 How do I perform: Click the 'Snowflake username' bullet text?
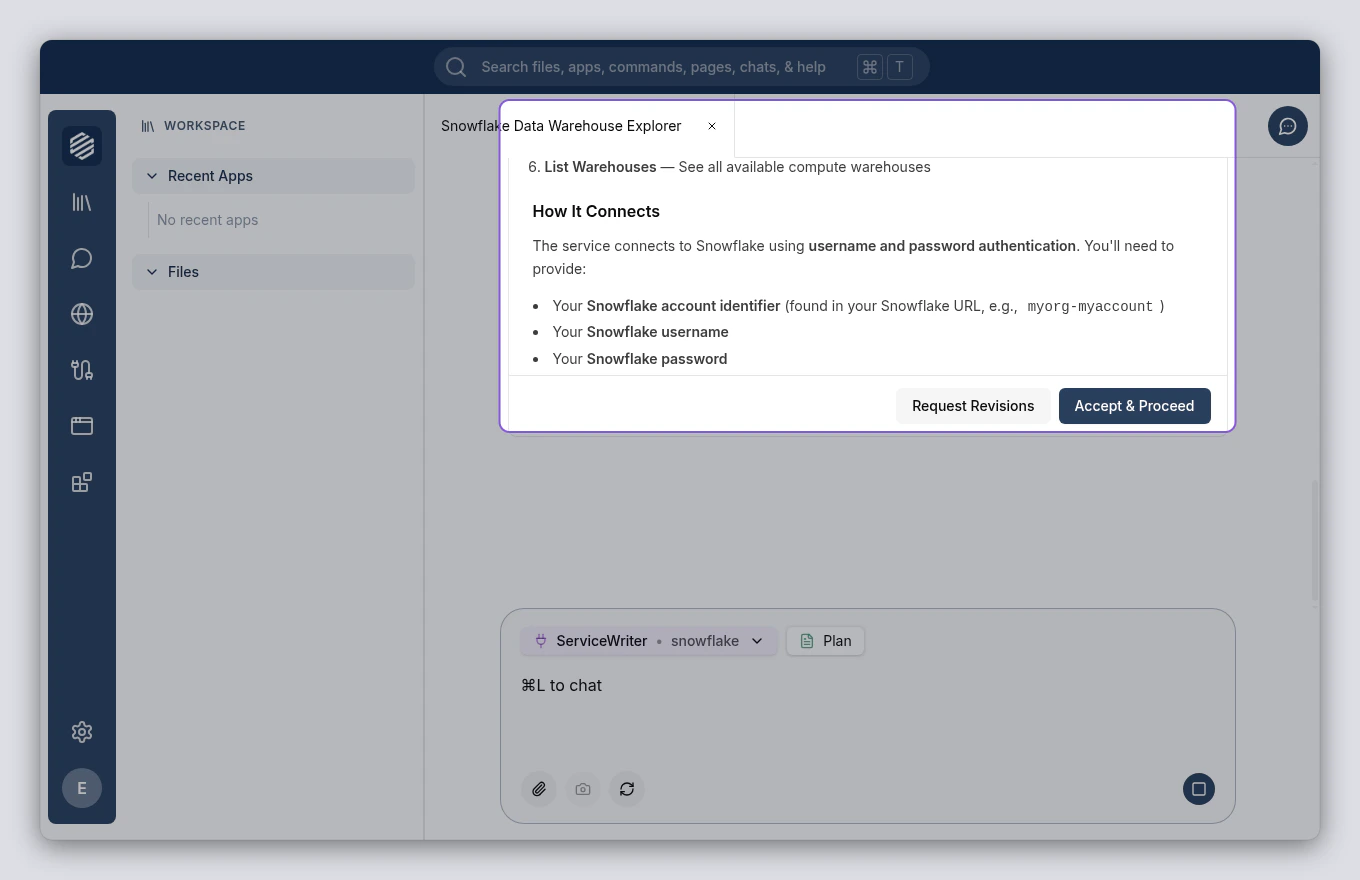658,332
